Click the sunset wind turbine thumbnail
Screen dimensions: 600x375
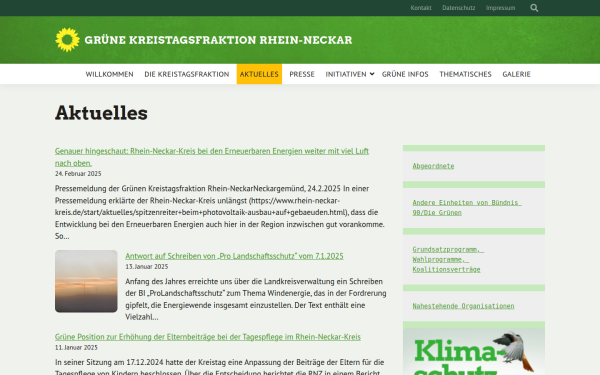(x=86, y=281)
